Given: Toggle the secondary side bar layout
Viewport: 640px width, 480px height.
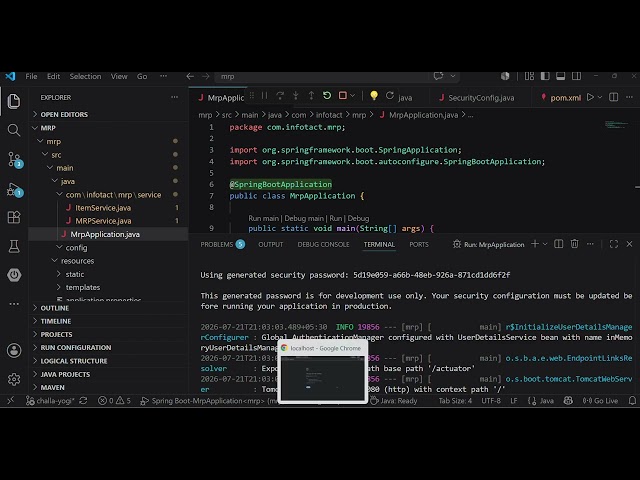Looking at the screenshot, I should (x=576, y=76).
